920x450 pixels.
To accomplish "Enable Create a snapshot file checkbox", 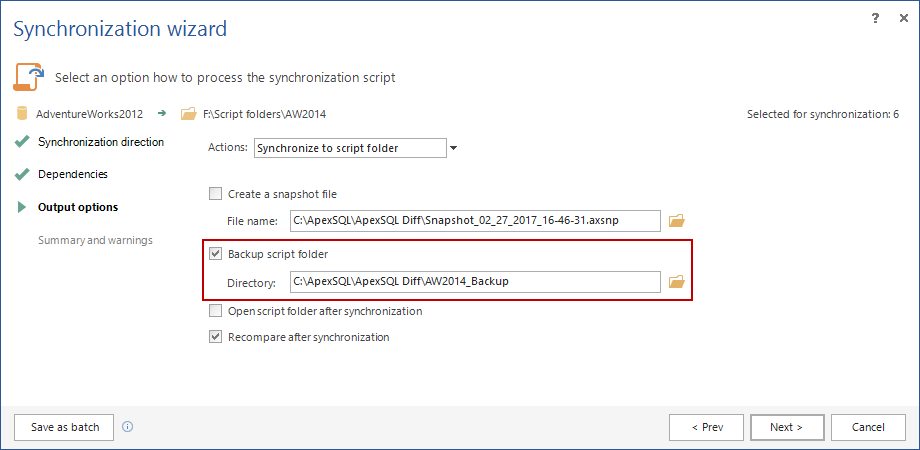I will [x=215, y=194].
